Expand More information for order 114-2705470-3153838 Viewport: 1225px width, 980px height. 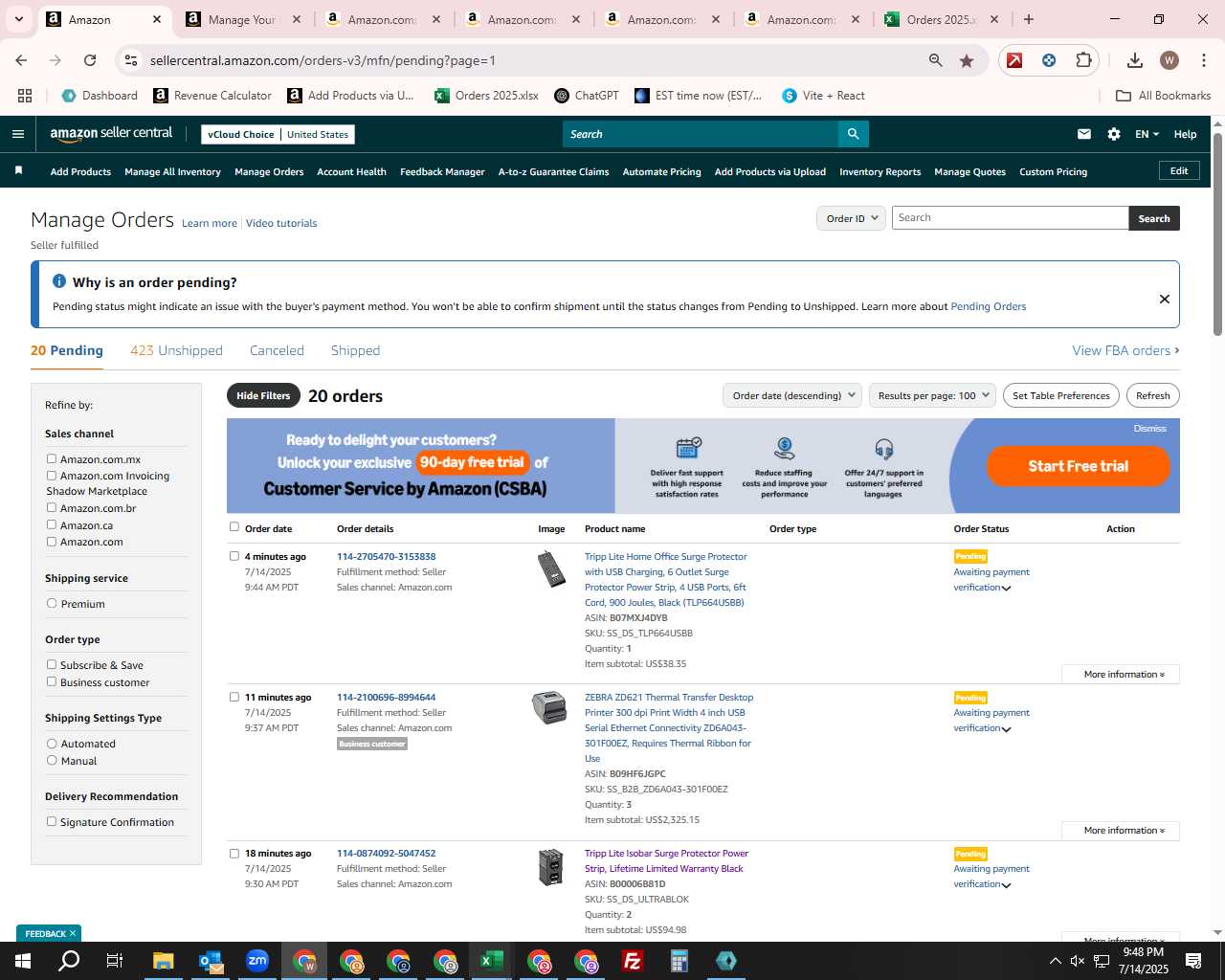coord(1121,675)
